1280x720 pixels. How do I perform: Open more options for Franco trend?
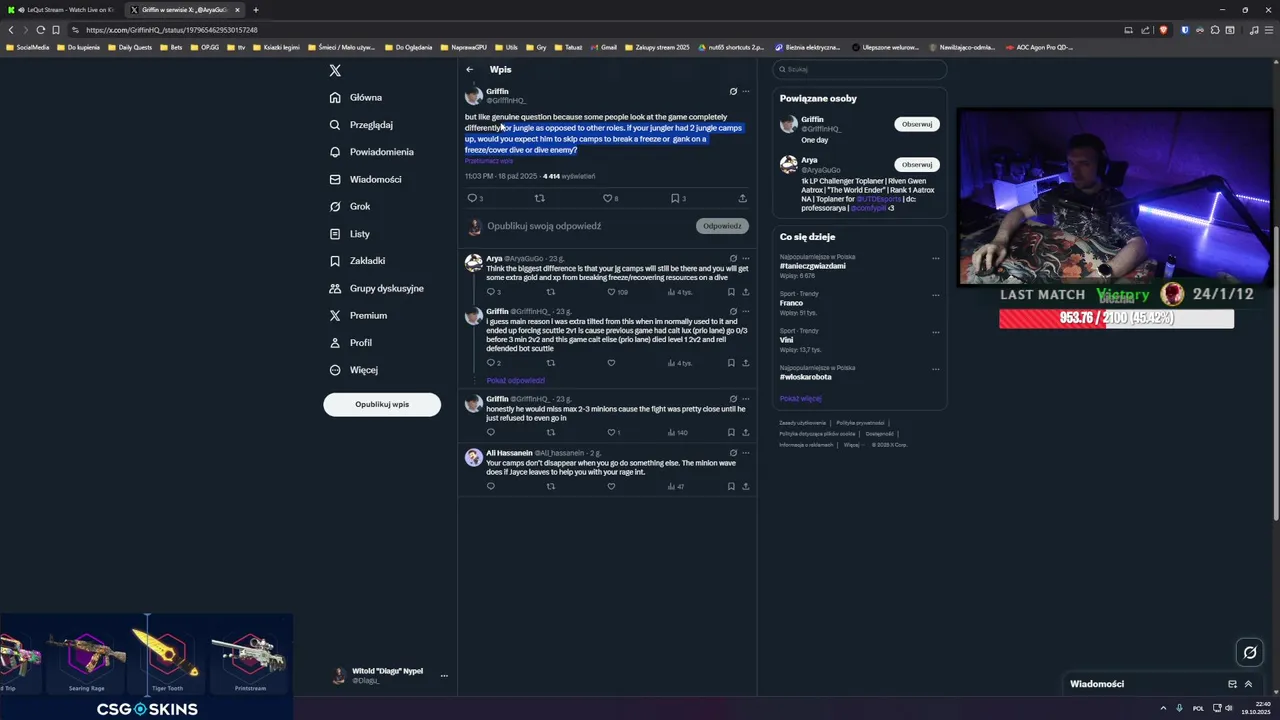point(936,295)
